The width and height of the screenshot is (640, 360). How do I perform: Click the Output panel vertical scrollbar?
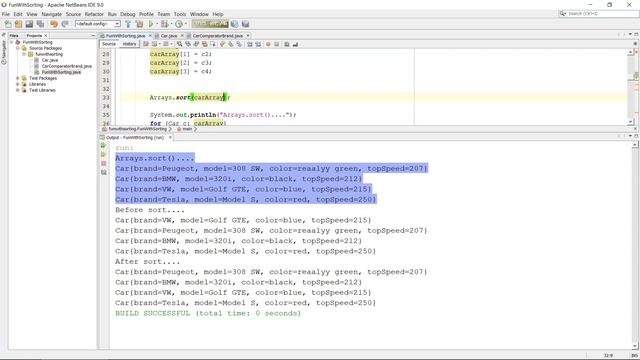click(635, 245)
